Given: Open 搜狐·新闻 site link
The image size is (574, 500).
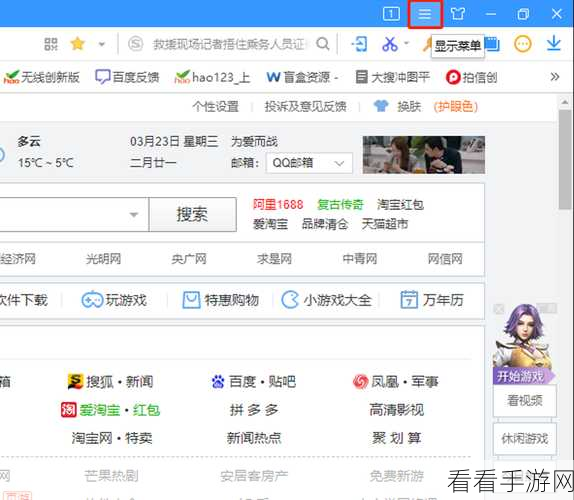Looking at the screenshot, I should point(110,382).
